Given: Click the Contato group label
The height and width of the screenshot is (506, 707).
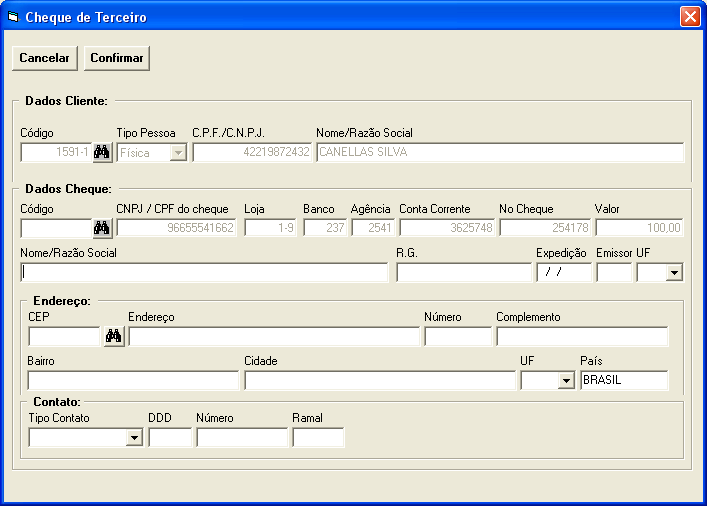Looking at the screenshot, I should [x=57, y=402].
